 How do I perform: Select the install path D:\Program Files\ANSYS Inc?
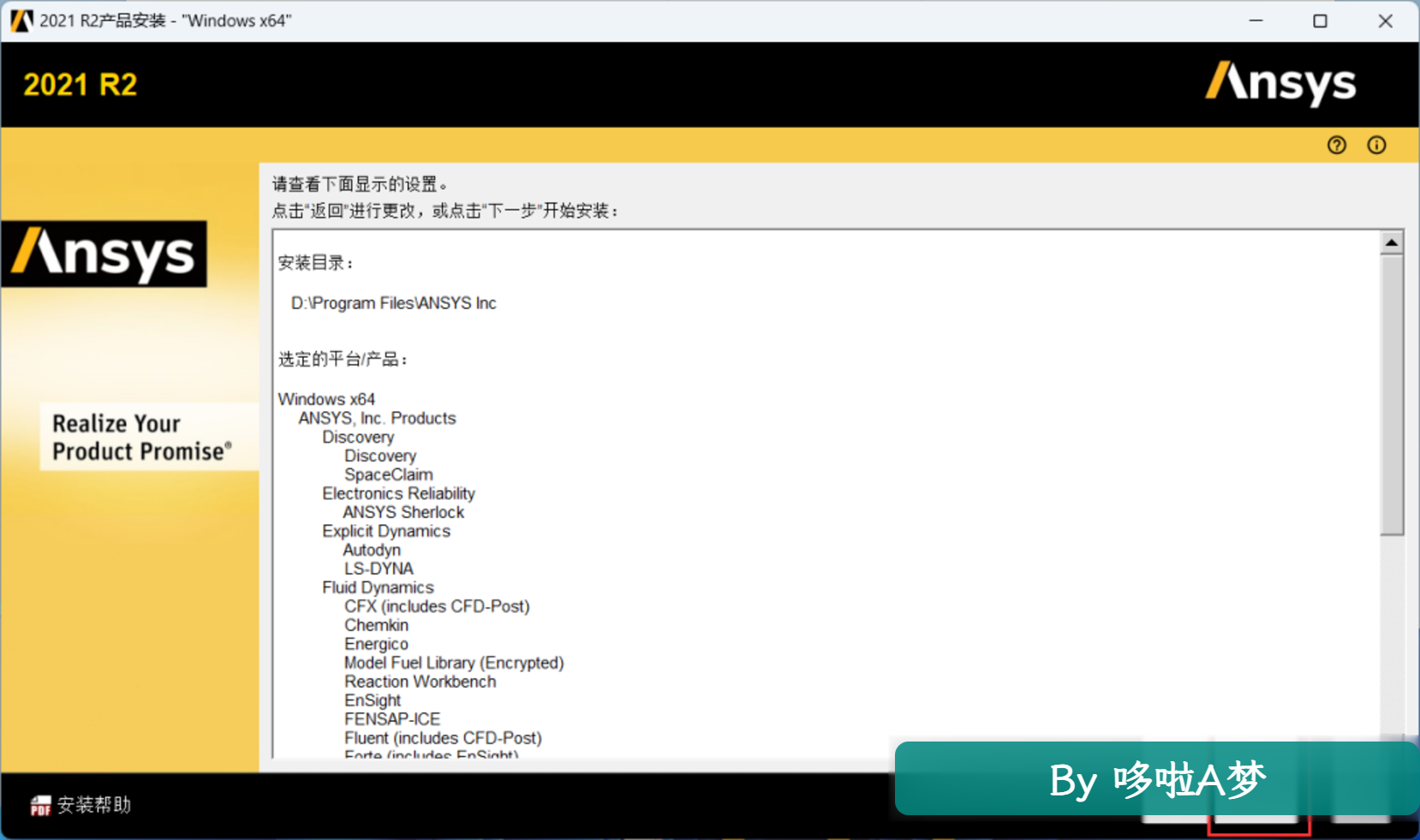(x=394, y=303)
